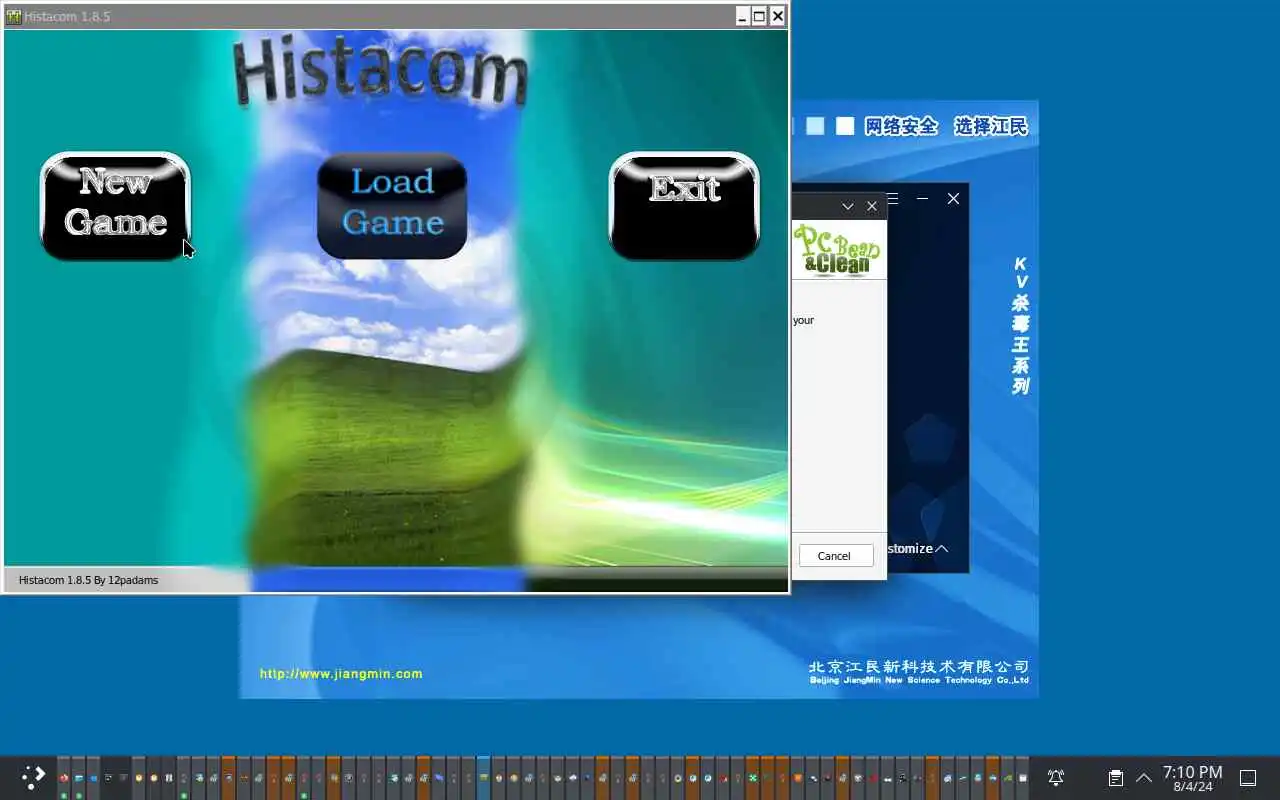
Task: Open the clipboard tray icon
Action: [1115, 777]
